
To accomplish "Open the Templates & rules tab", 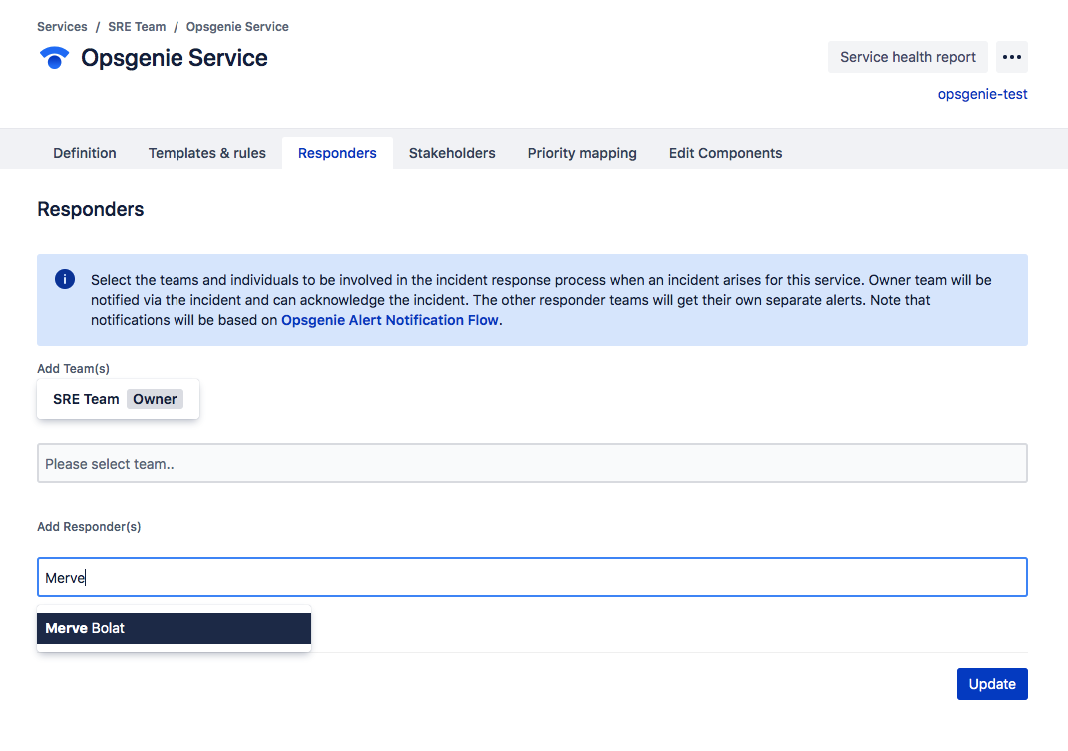I will tap(207, 153).
